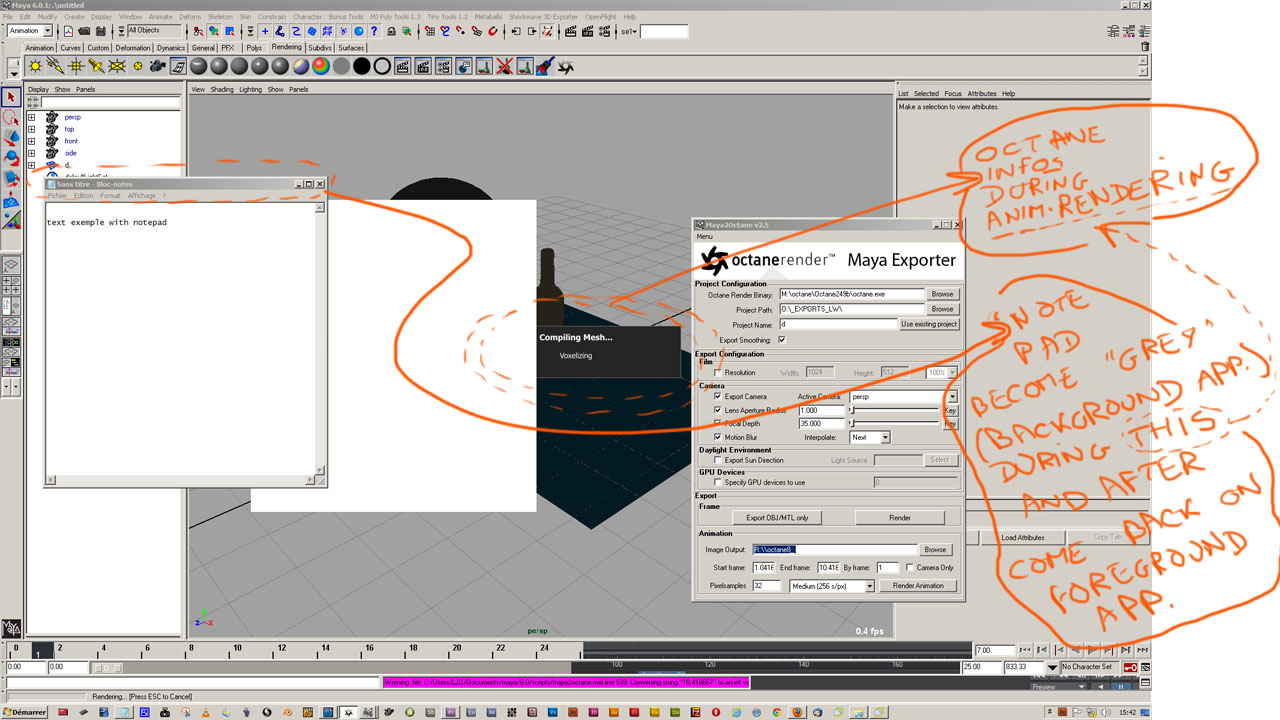Click the Octane pinwheel shelf icon
The width and height of the screenshot is (1280, 720).
point(566,67)
